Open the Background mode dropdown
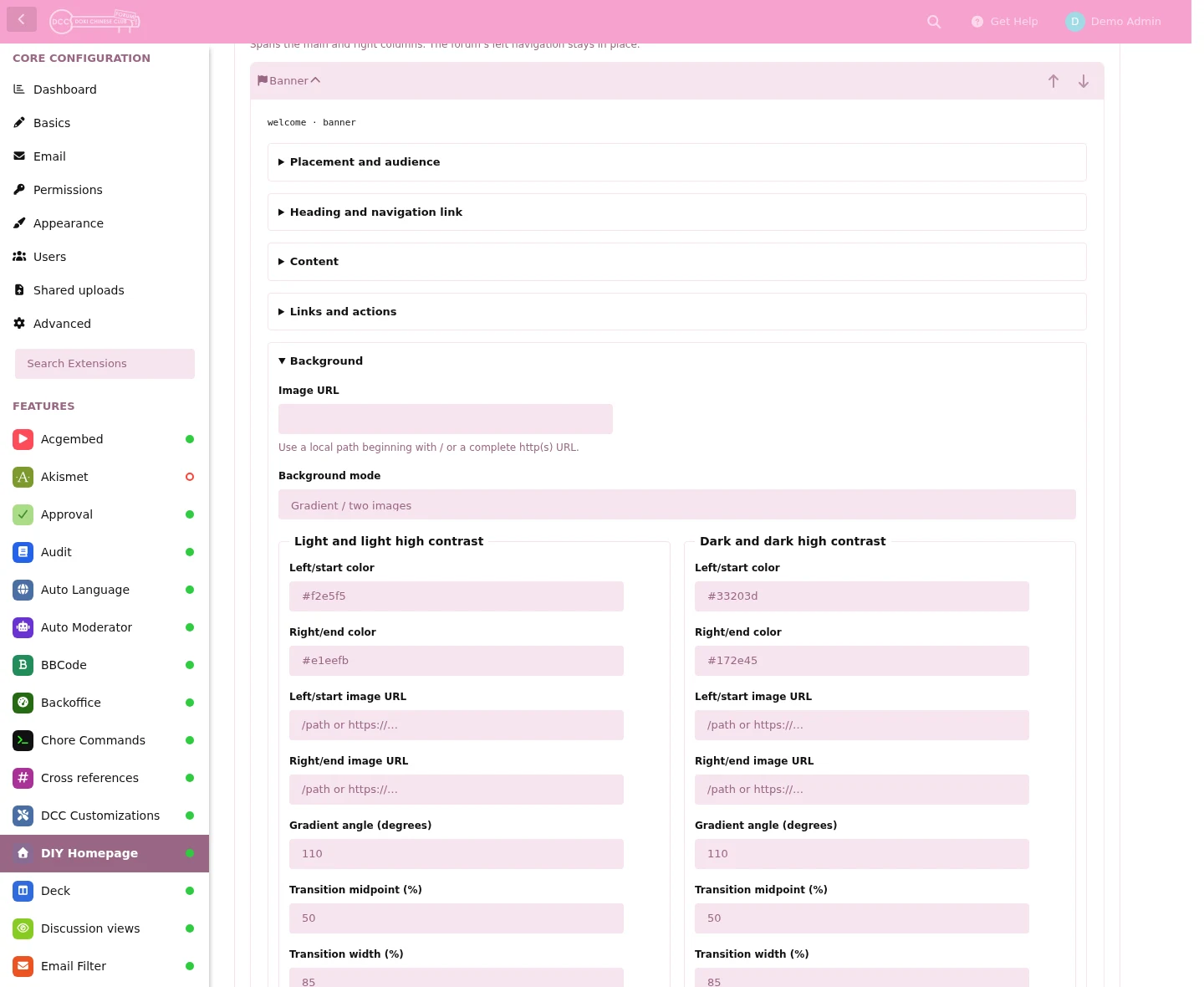This screenshot has height=987, width=1204. (677, 504)
